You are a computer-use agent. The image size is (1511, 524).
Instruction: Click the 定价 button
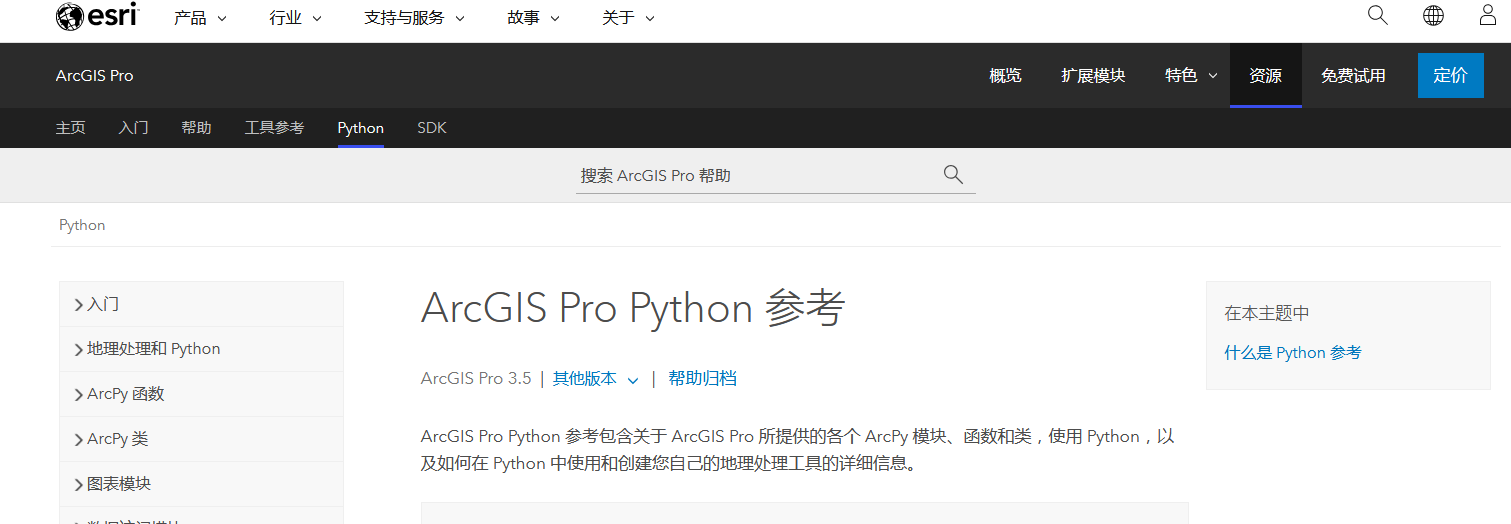1451,75
